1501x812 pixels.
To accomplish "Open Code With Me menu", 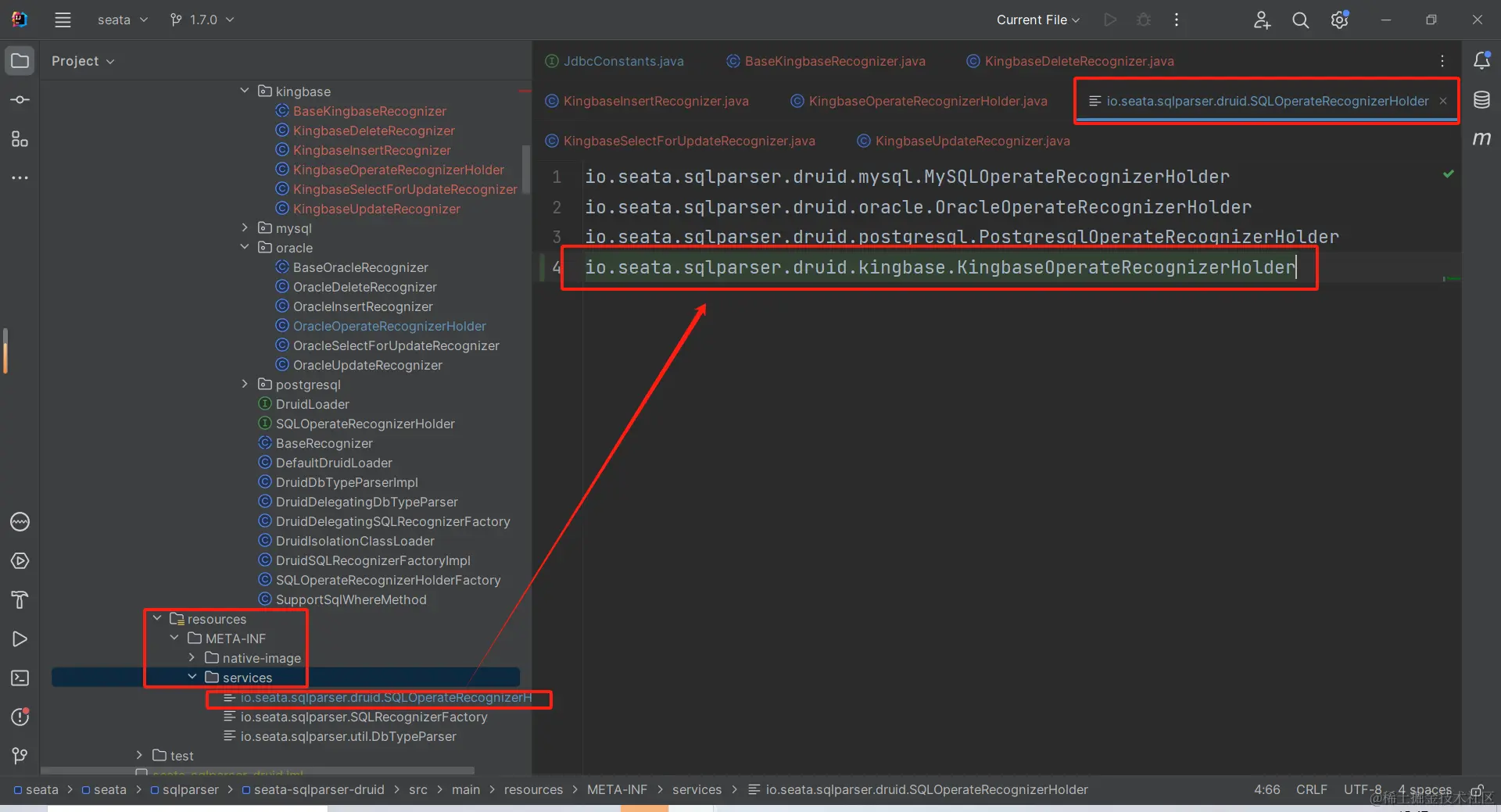I will point(1262,20).
